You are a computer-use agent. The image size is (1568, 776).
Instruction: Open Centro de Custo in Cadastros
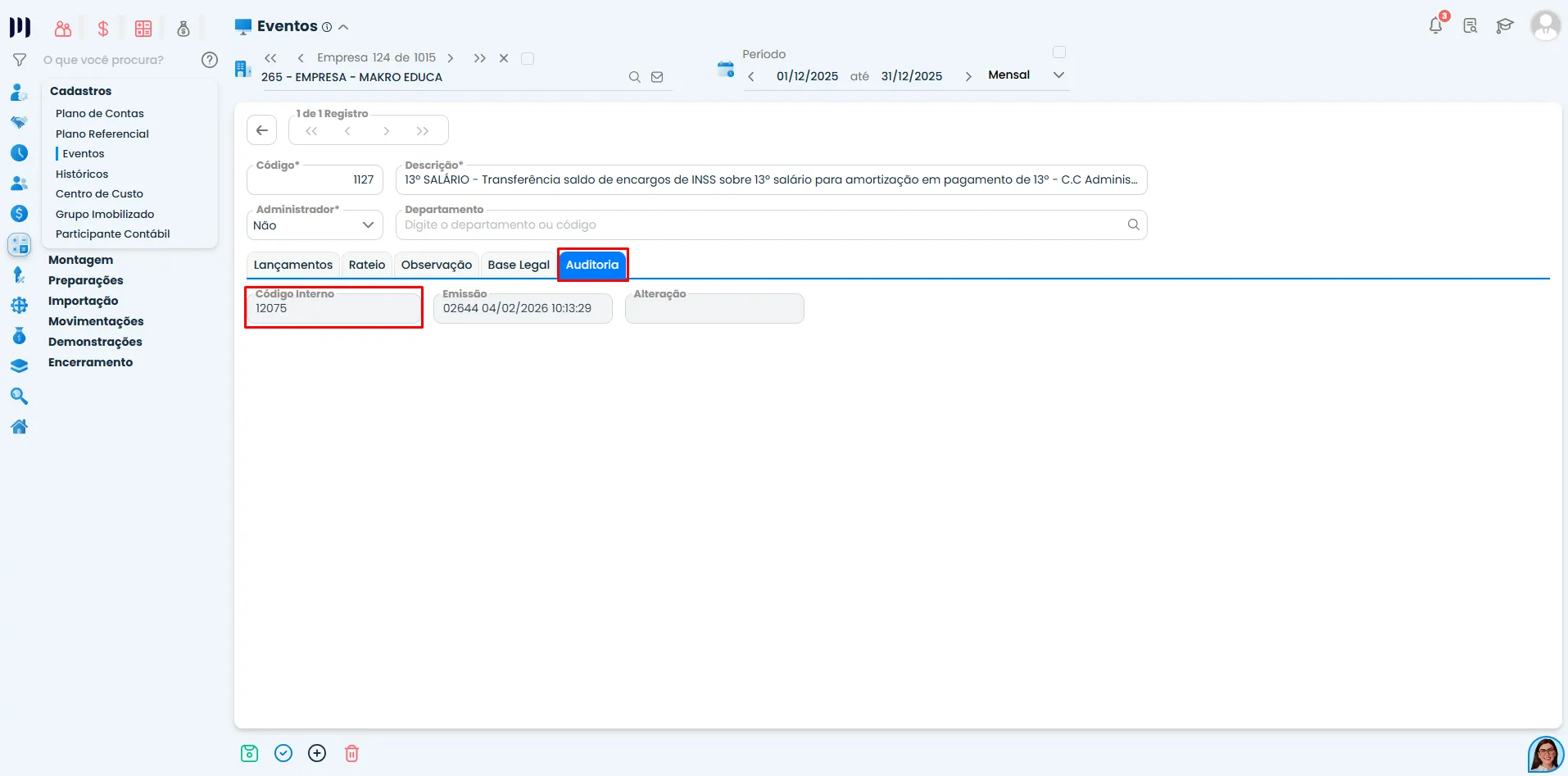99,193
